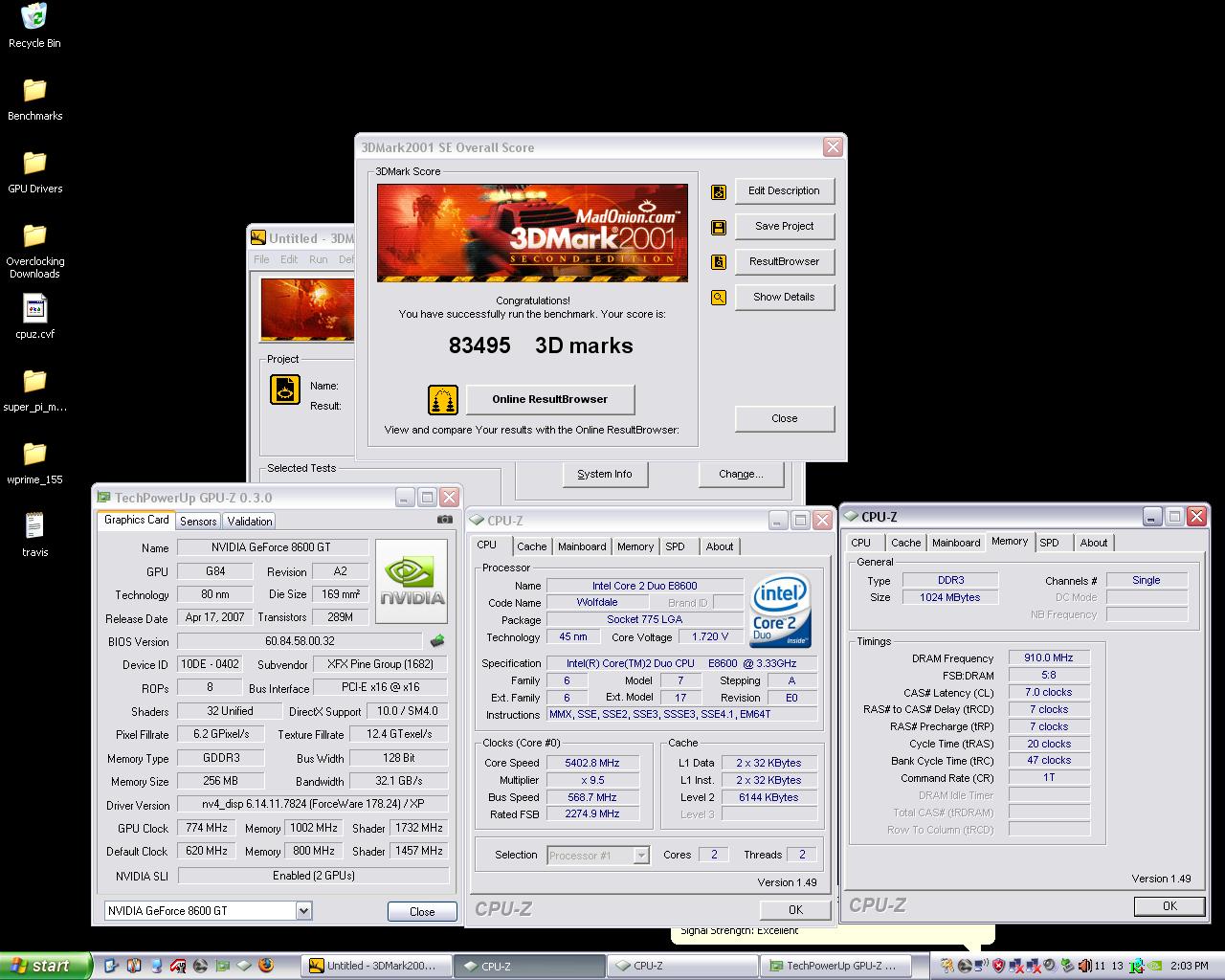Click the Firefox quick launch icon

(x=266, y=966)
